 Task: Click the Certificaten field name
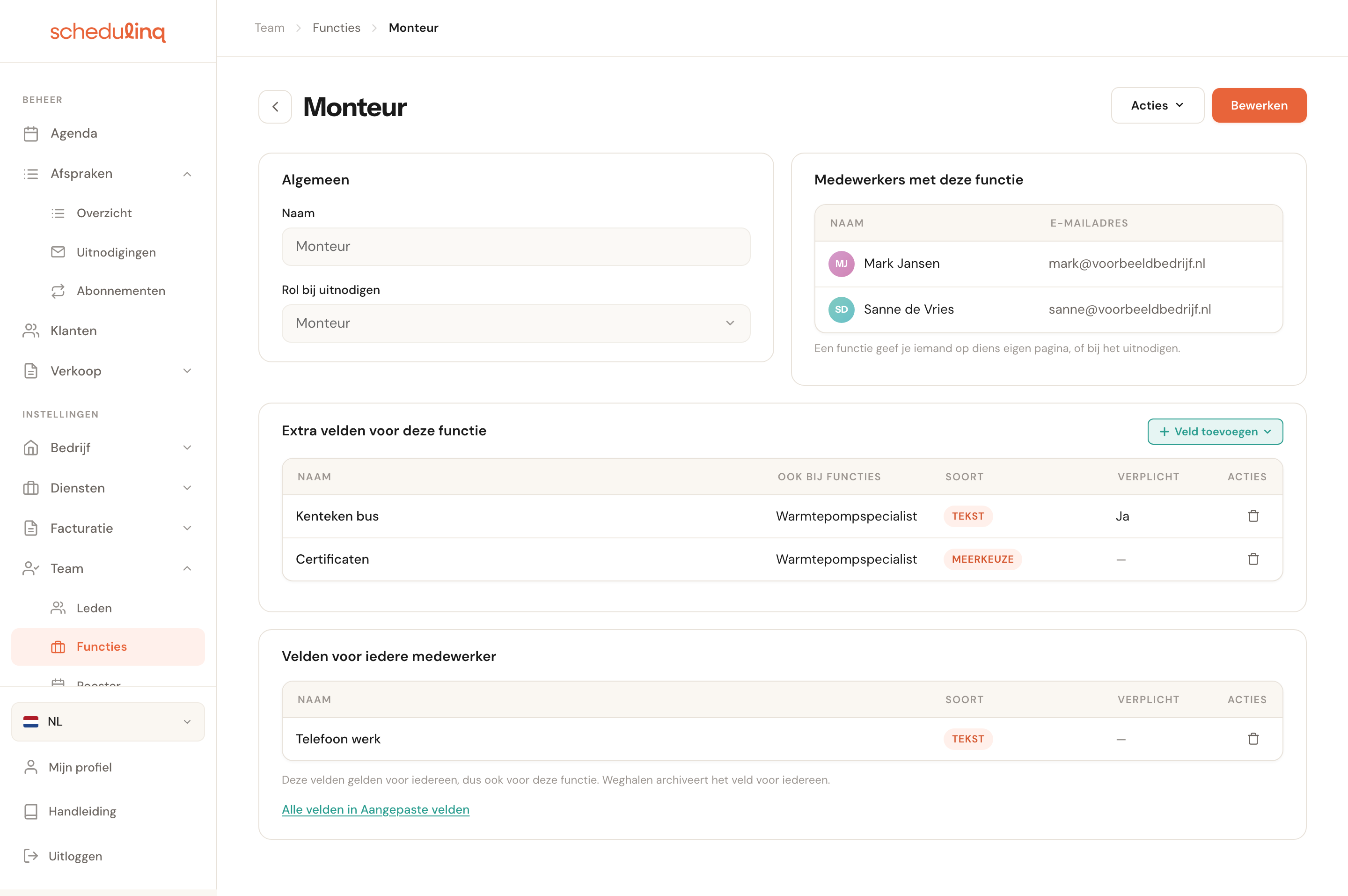[332, 559]
